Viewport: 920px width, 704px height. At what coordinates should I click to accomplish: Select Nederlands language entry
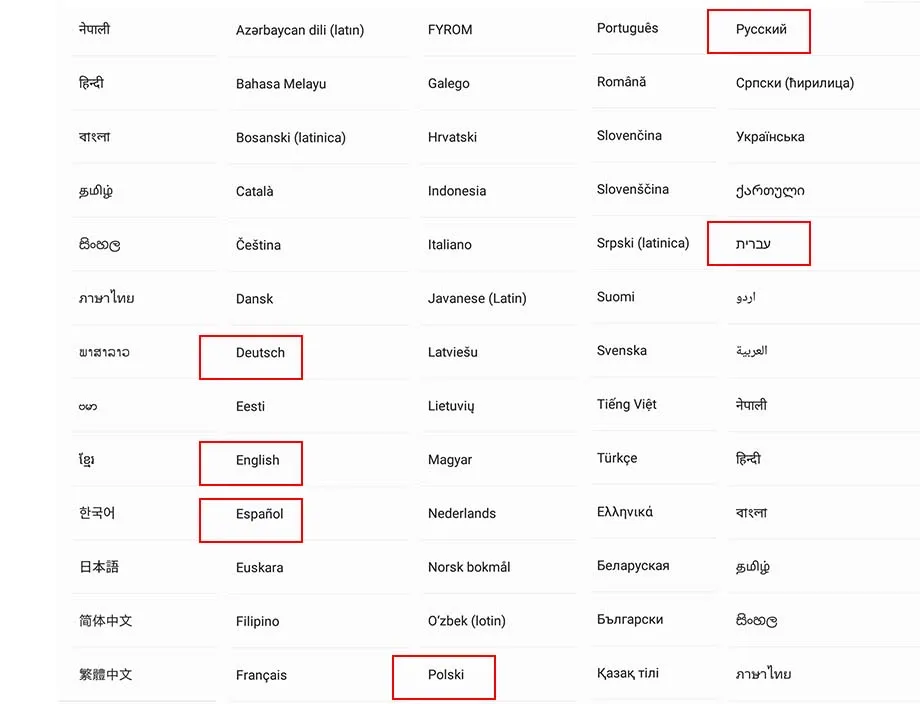pos(462,513)
